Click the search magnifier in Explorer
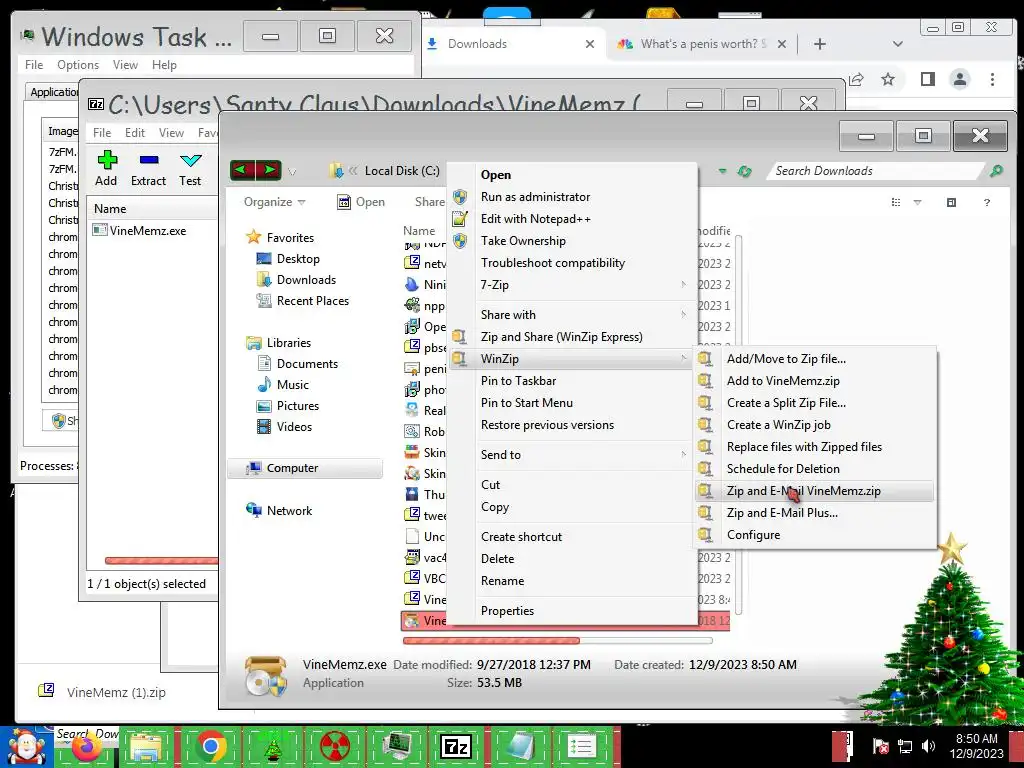The image size is (1024, 768). [x=996, y=170]
